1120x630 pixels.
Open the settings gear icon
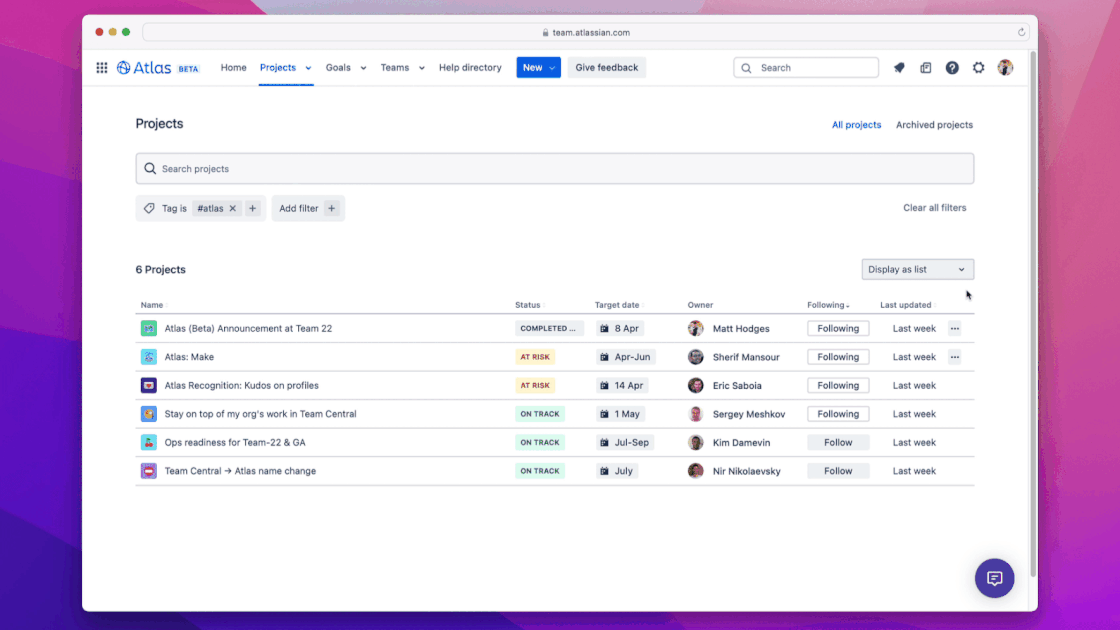point(978,67)
